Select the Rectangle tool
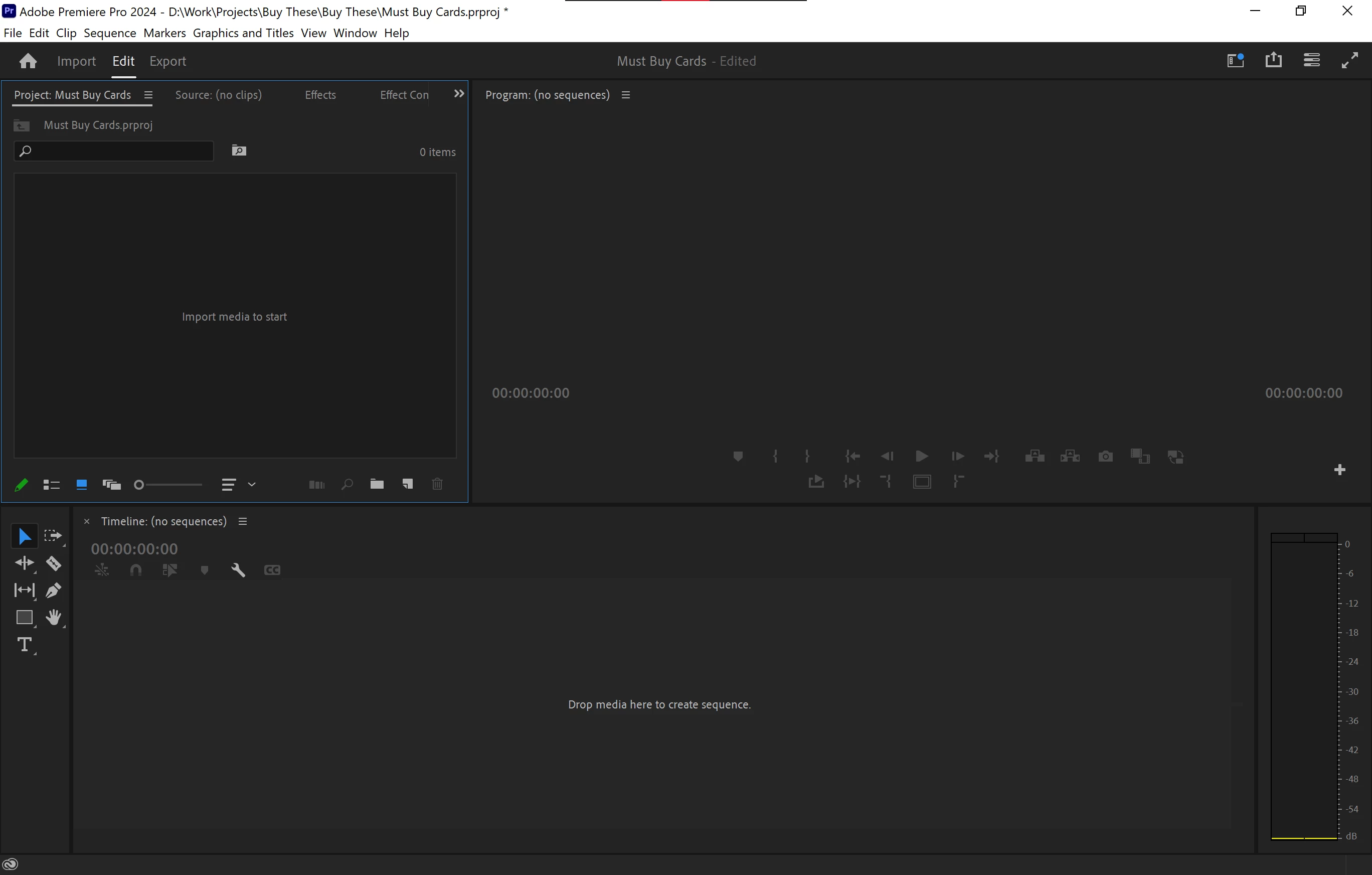The width and height of the screenshot is (1372, 875). click(24, 617)
